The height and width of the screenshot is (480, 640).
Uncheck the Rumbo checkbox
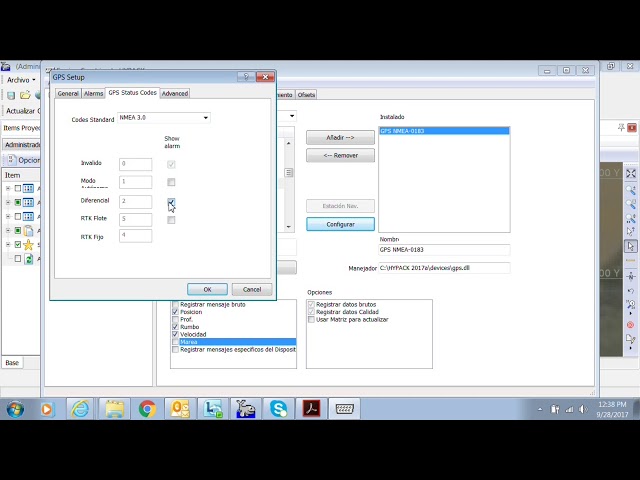tap(176, 327)
